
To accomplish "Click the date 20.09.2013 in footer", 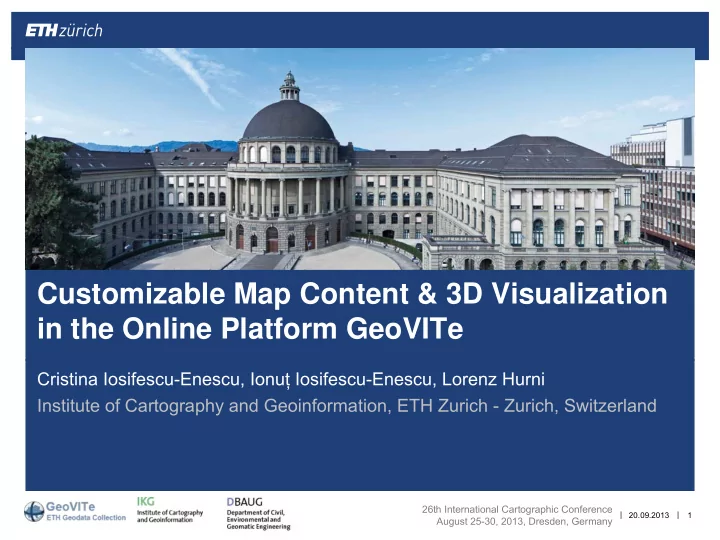I will tap(649, 515).
